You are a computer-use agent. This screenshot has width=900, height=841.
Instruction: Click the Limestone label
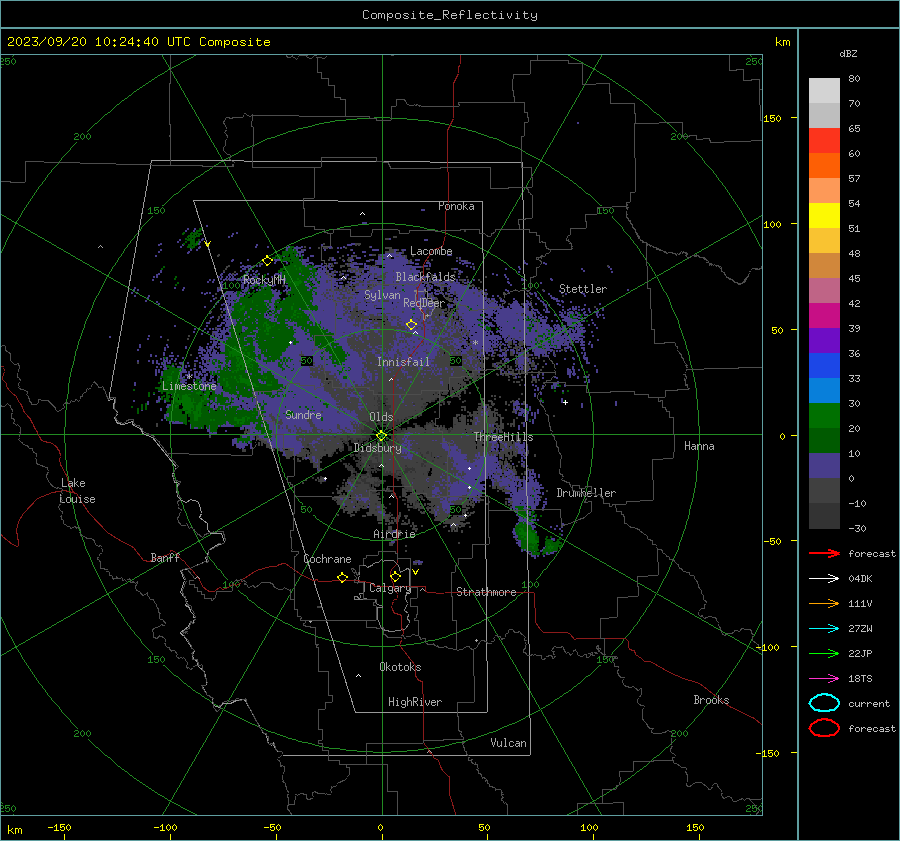point(189,386)
